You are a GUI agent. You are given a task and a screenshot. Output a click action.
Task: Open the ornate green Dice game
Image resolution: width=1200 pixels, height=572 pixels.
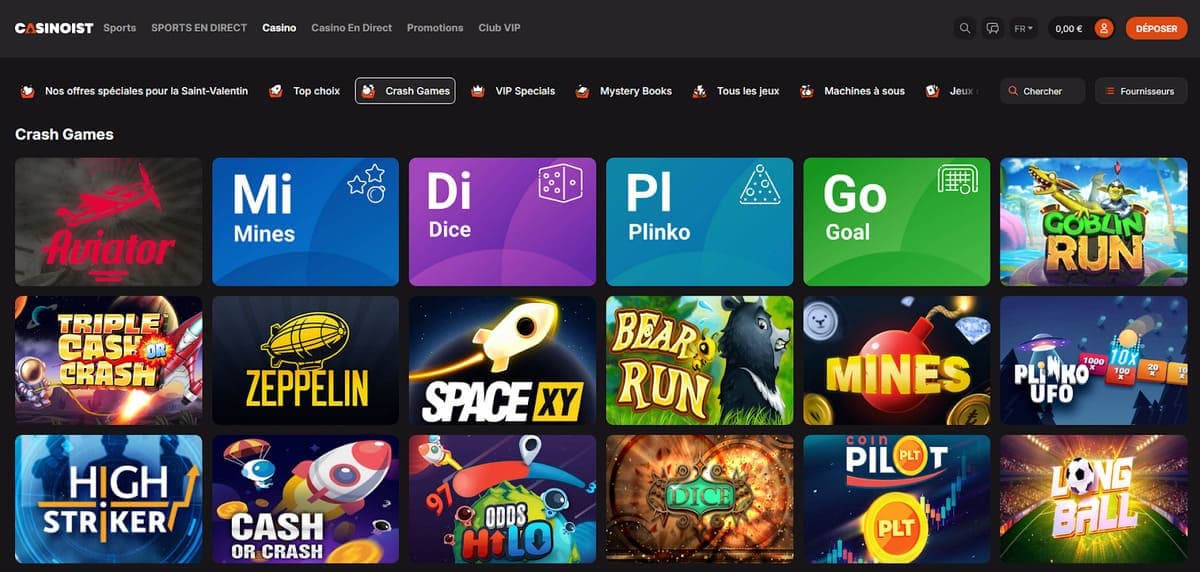(x=699, y=499)
